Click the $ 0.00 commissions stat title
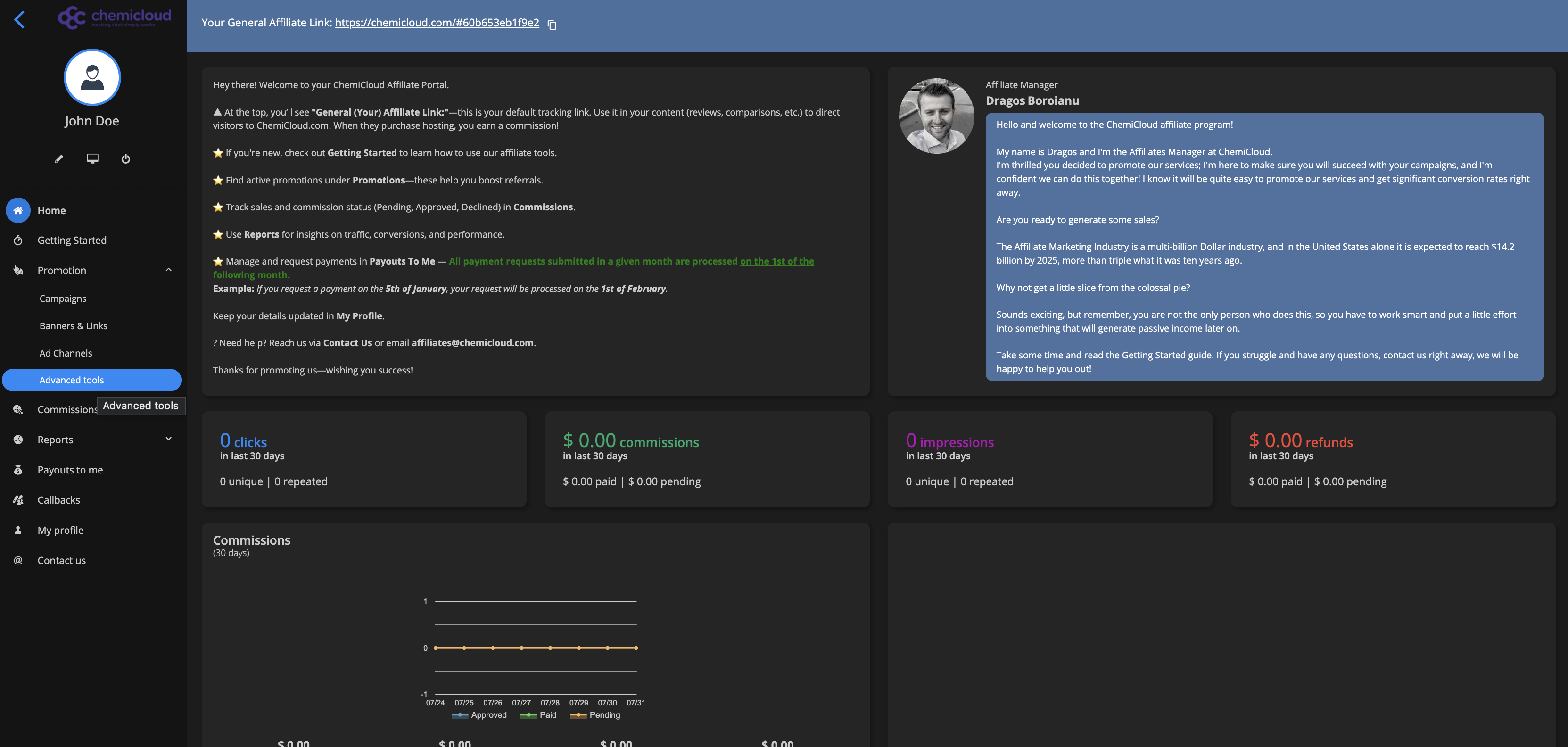Image resolution: width=1568 pixels, height=747 pixels. (631, 441)
